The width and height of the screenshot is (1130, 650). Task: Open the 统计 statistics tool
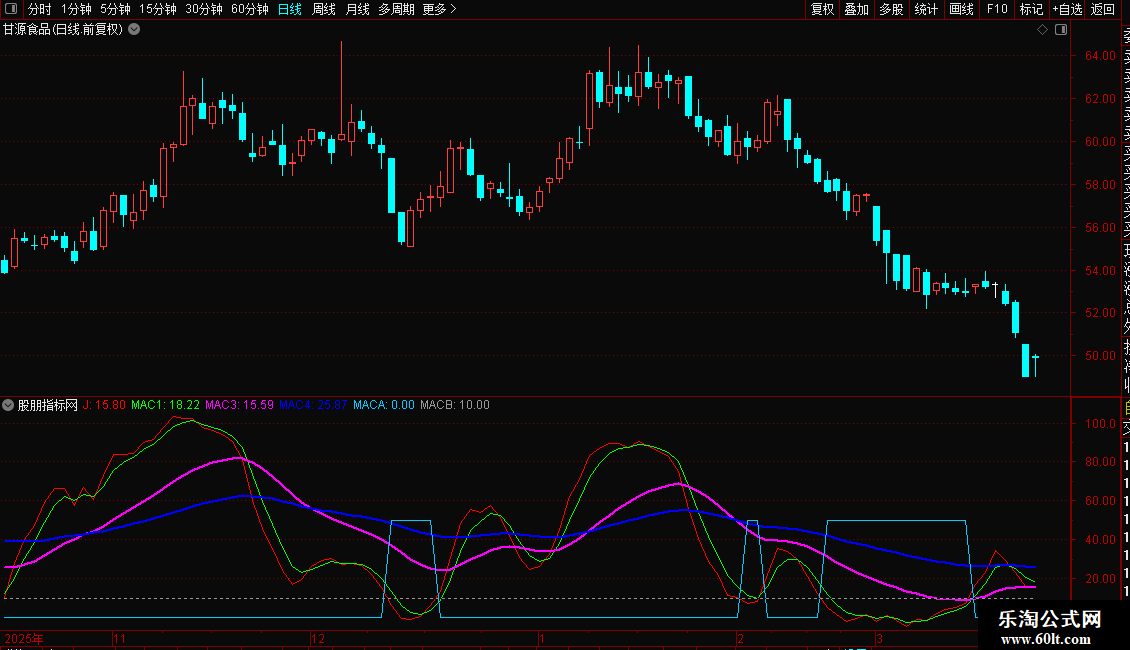click(x=926, y=9)
